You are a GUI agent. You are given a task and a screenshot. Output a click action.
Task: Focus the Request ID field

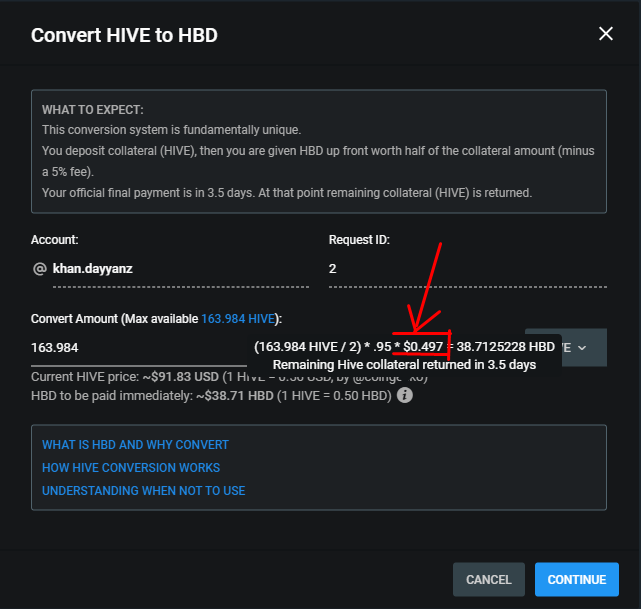click(468, 269)
